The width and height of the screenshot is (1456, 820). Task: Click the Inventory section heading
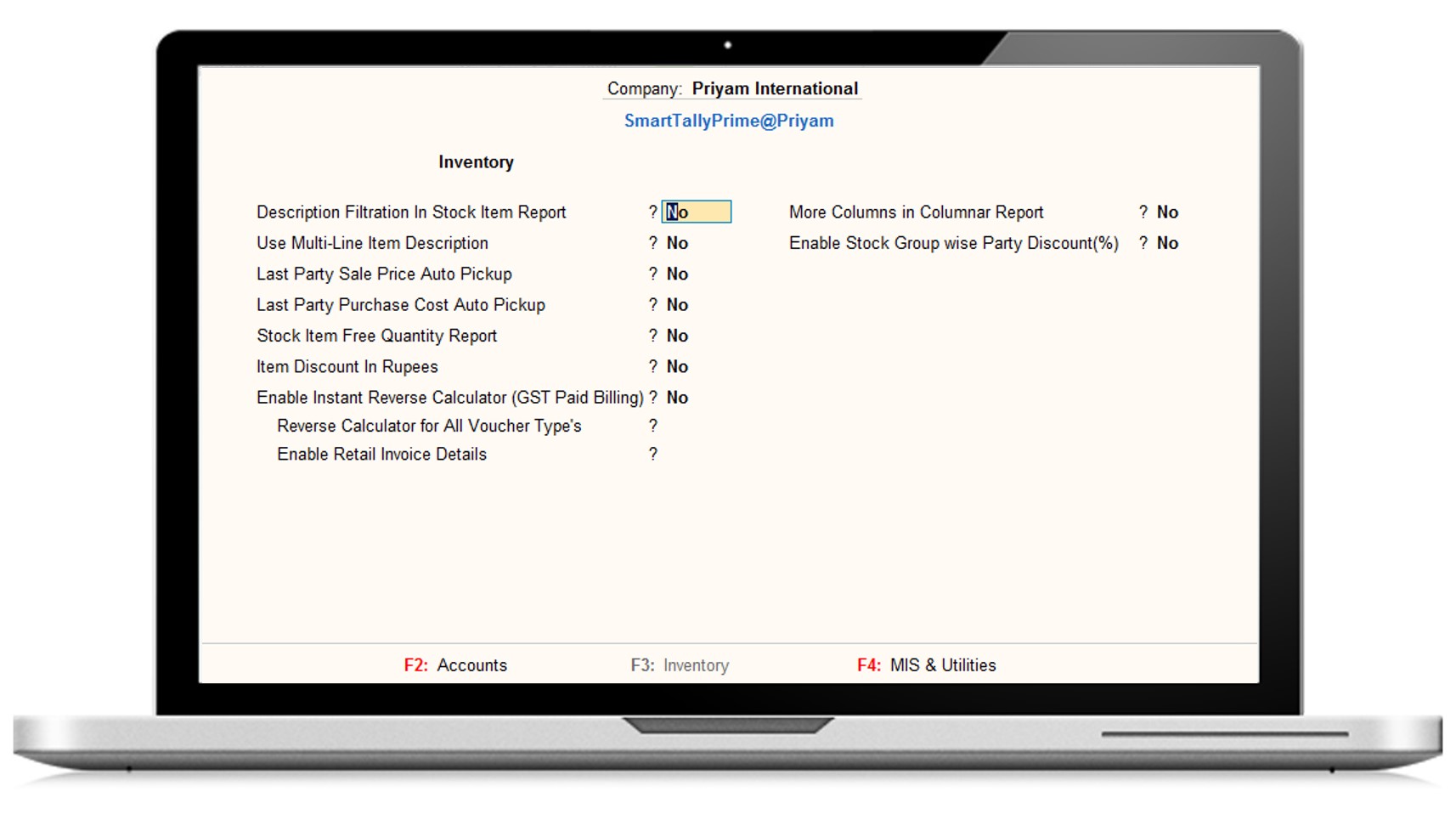tap(476, 162)
